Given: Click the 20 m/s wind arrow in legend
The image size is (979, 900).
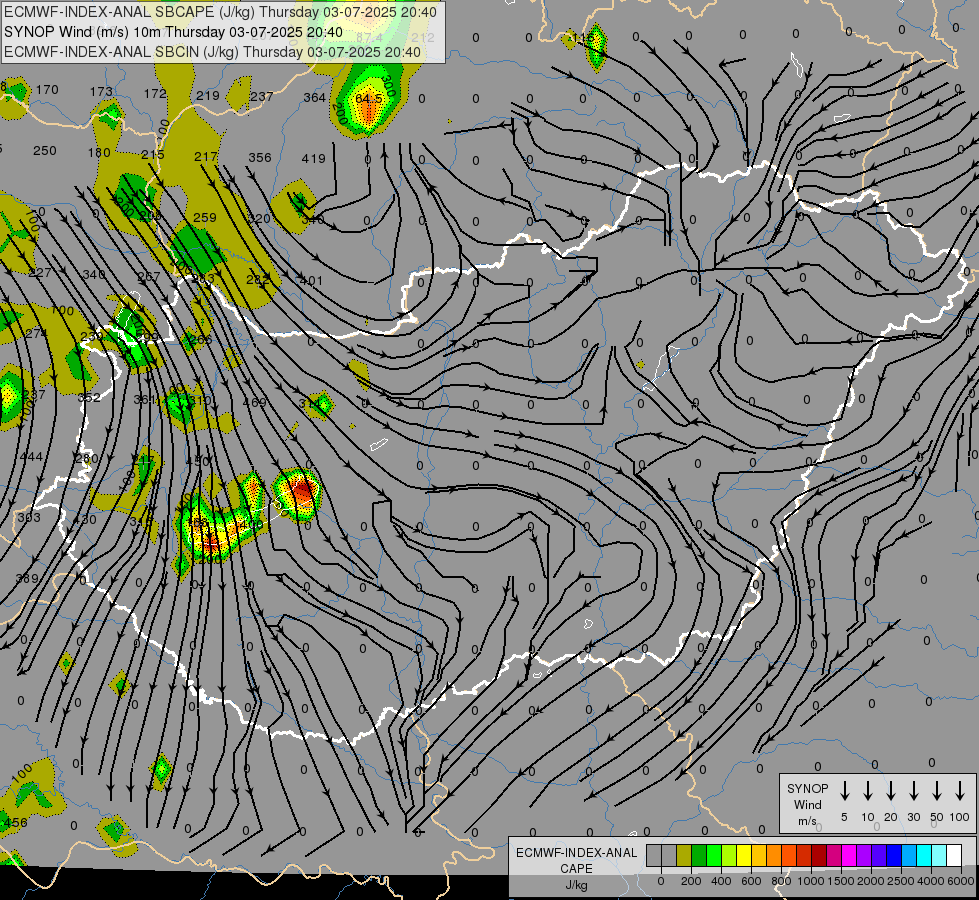Looking at the screenshot, I should tap(890, 791).
